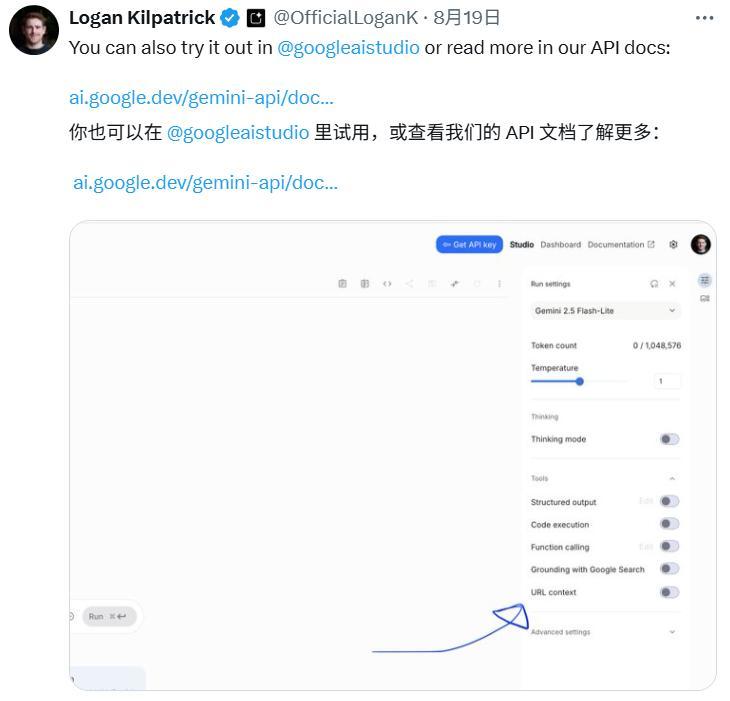Click Logan Kilpatrick's profile avatar
The image size is (730, 701).
click(x=34, y=30)
